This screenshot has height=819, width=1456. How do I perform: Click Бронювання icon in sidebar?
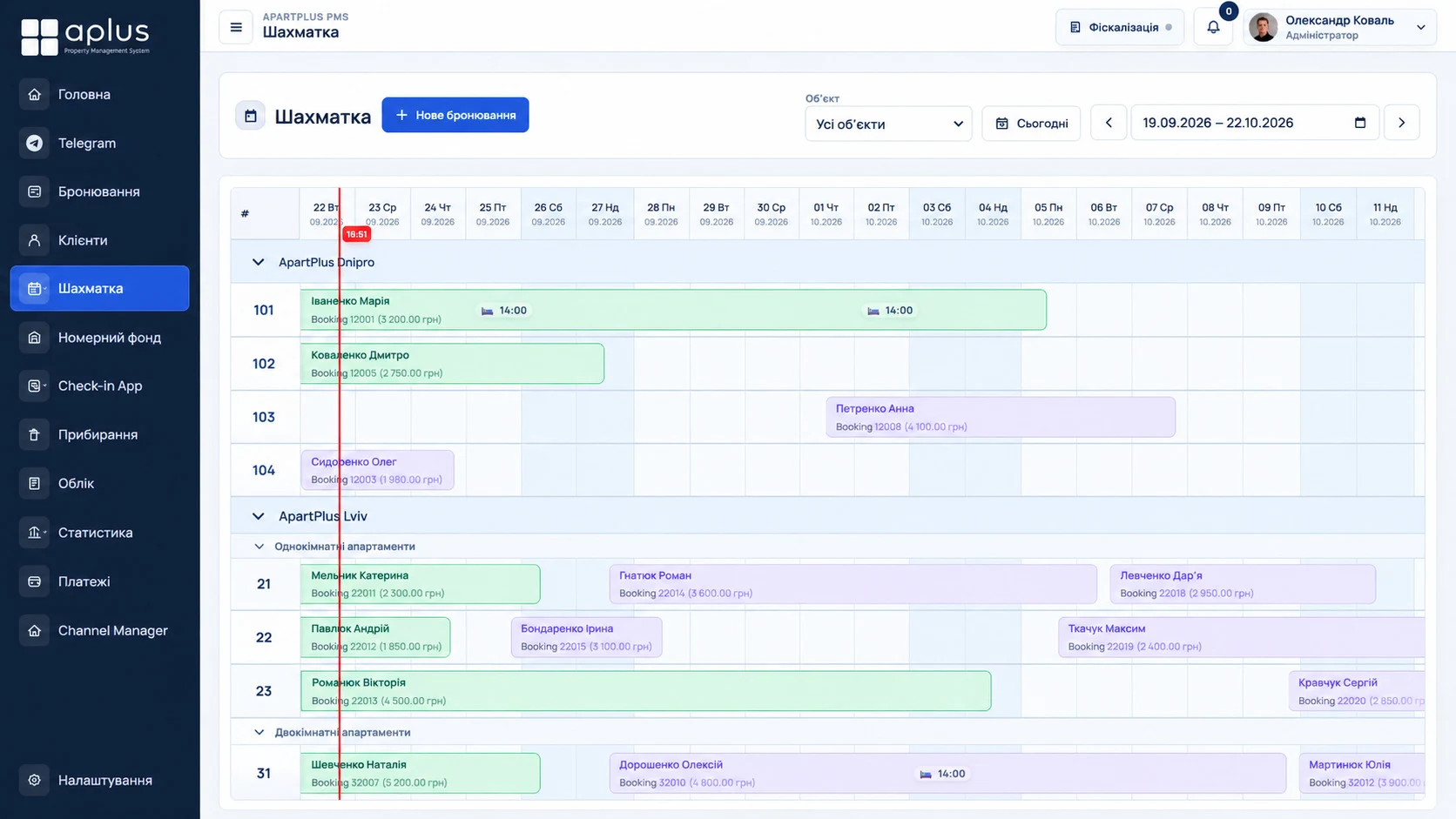point(34,191)
